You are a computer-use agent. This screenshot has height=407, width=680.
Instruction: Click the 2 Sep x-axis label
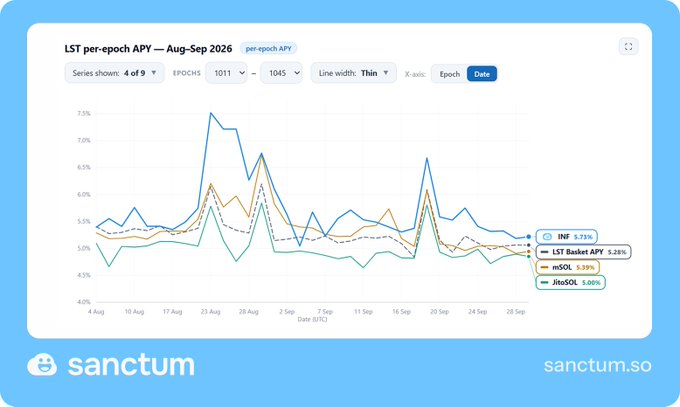tap(287, 312)
